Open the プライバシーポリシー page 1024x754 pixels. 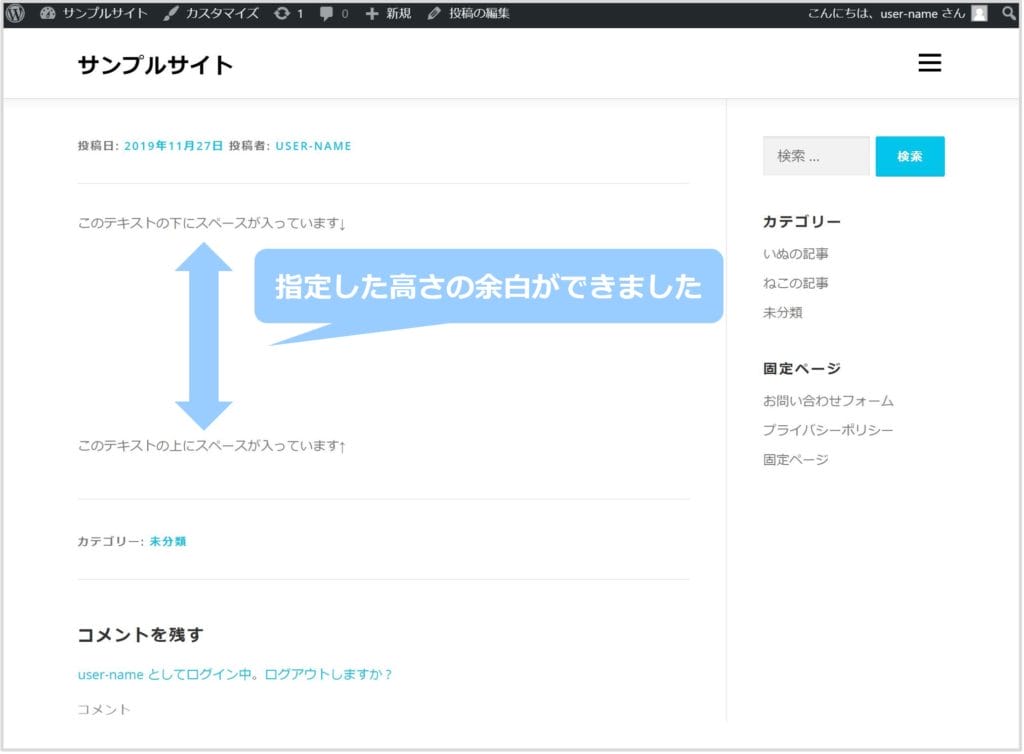pyautogui.click(x=828, y=430)
